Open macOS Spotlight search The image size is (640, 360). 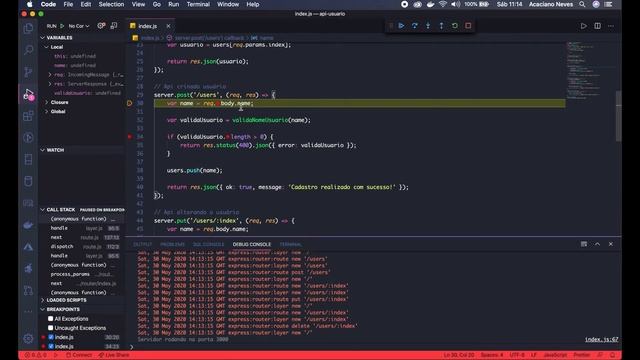pyautogui.click(x=582, y=4)
